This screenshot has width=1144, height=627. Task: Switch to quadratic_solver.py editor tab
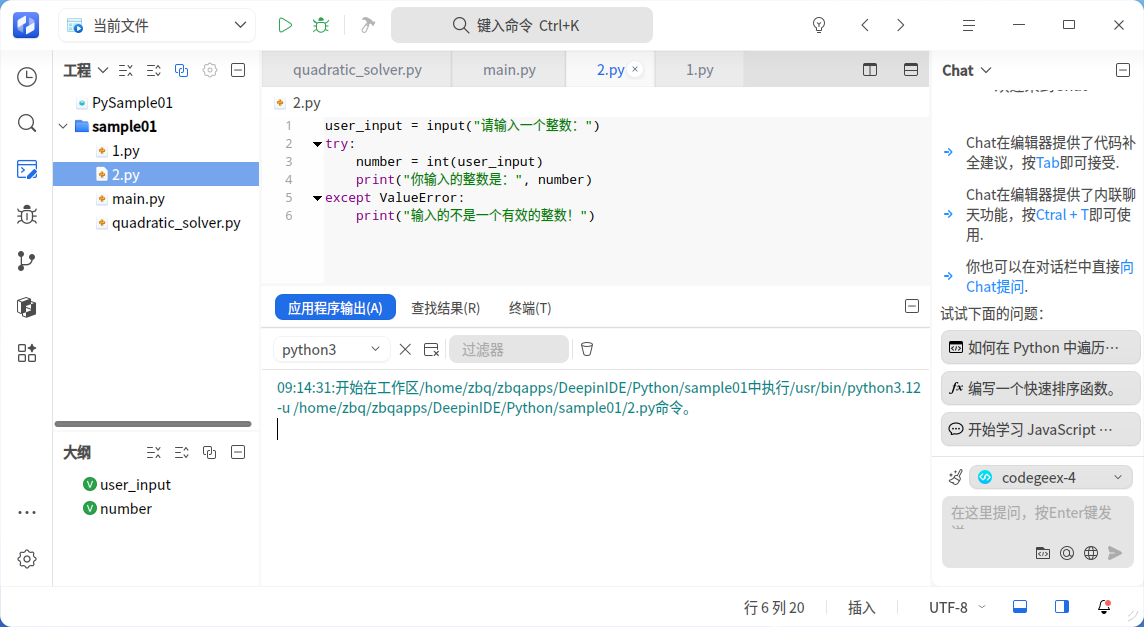[358, 70]
